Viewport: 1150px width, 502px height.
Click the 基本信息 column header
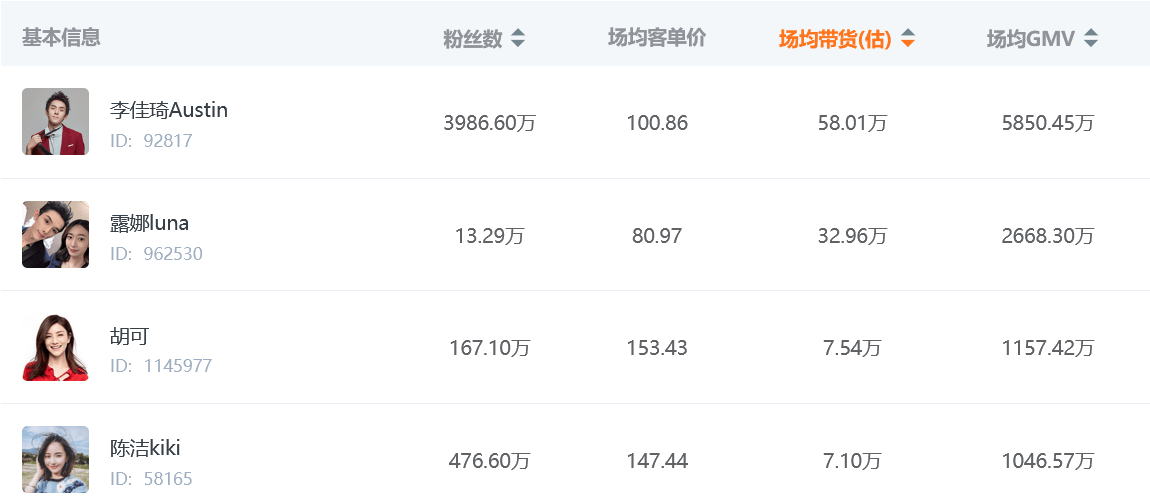tap(61, 38)
